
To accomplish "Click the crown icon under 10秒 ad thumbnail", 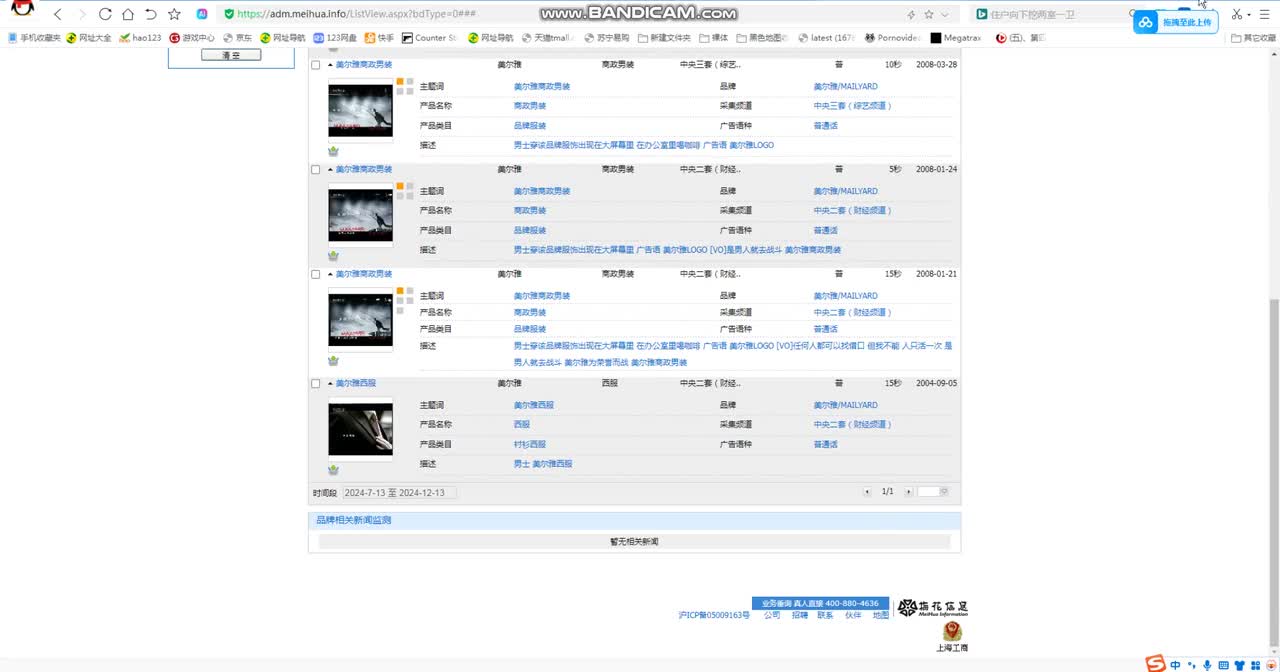I will pyautogui.click(x=333, y=152).
